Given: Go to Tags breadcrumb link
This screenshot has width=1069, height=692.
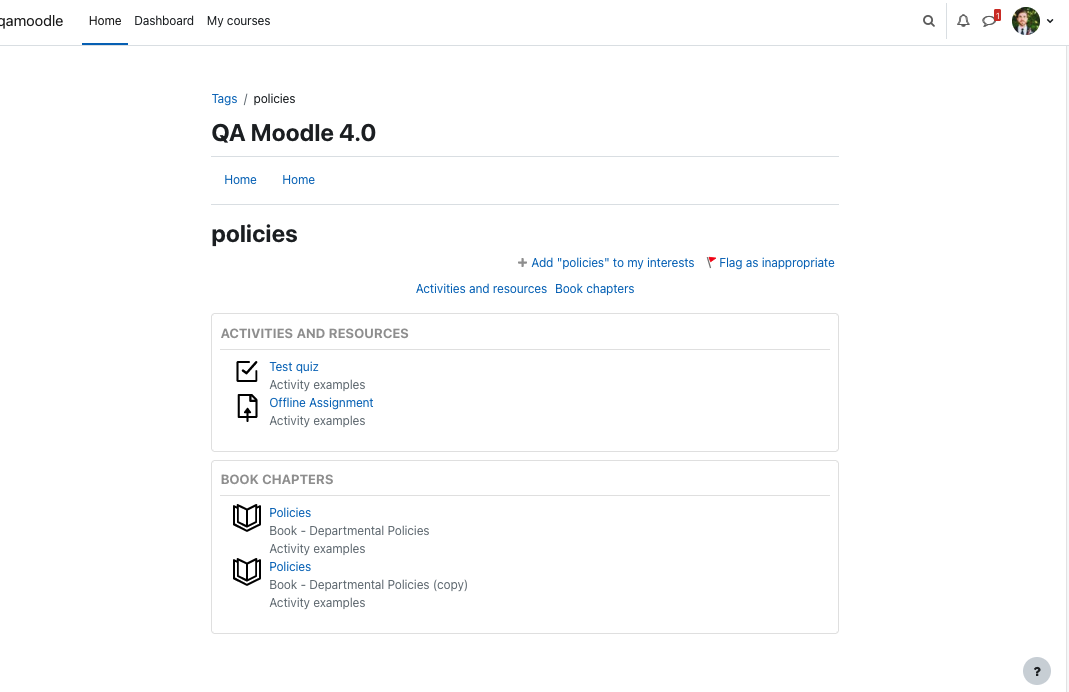Looking at the screenshot, I should tap(224, 99).
